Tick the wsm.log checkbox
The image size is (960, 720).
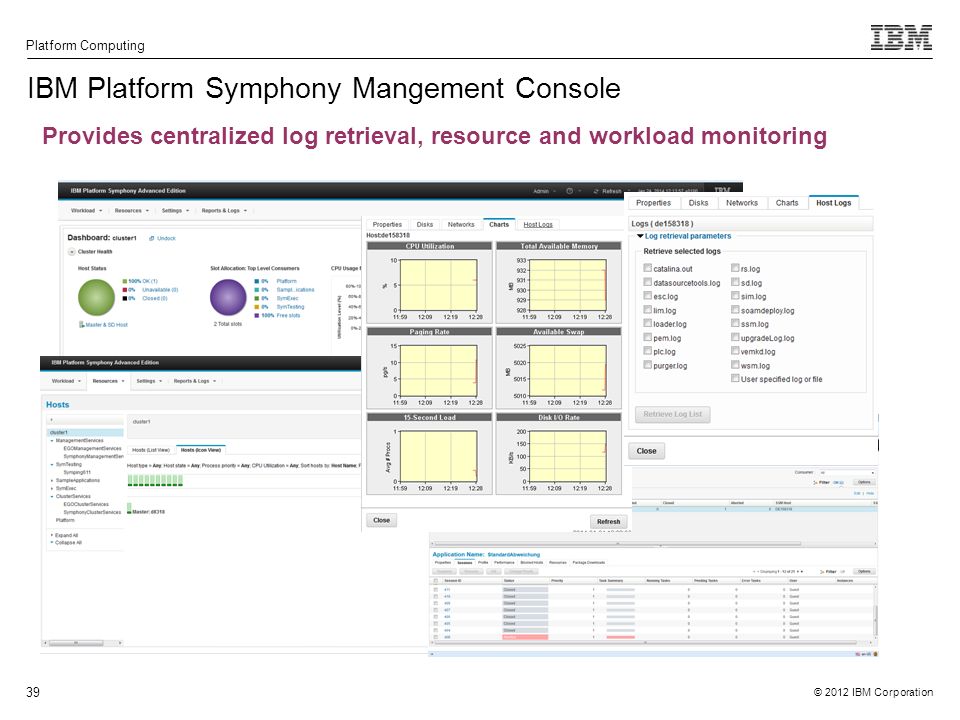[735, 364]
